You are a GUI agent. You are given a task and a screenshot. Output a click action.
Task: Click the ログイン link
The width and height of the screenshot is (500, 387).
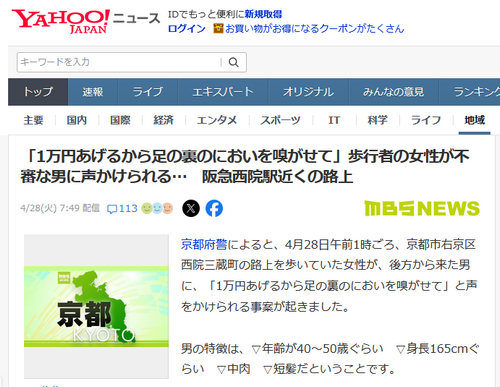tap(187, 29)
